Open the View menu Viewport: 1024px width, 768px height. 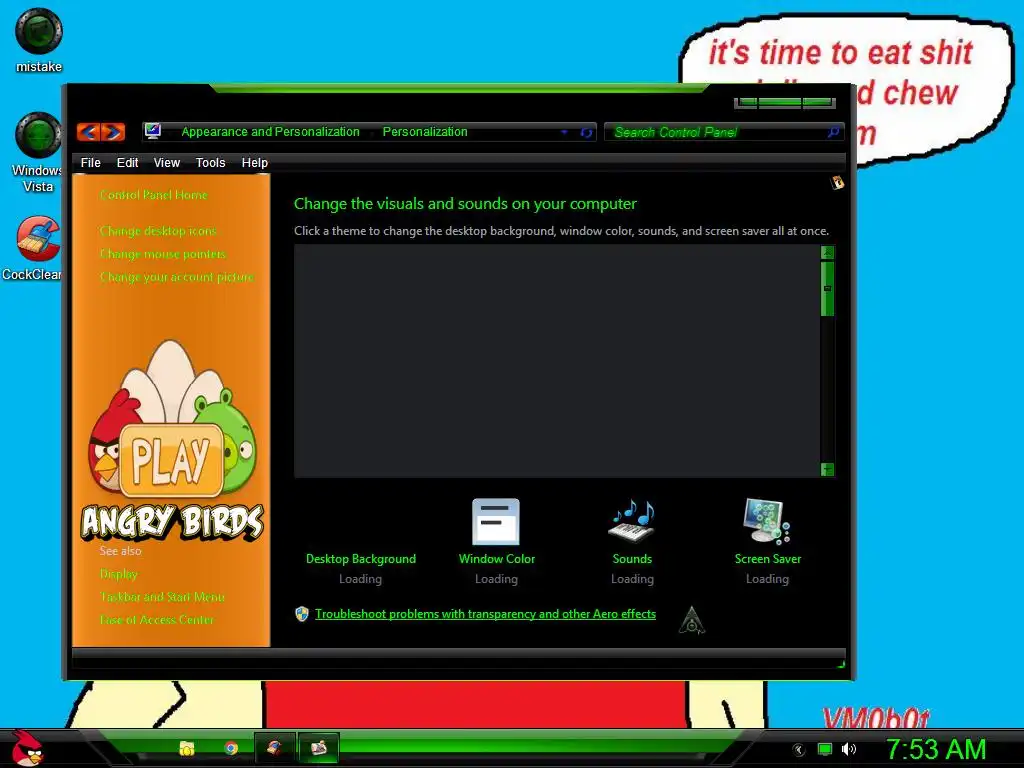tap(167, 163)
